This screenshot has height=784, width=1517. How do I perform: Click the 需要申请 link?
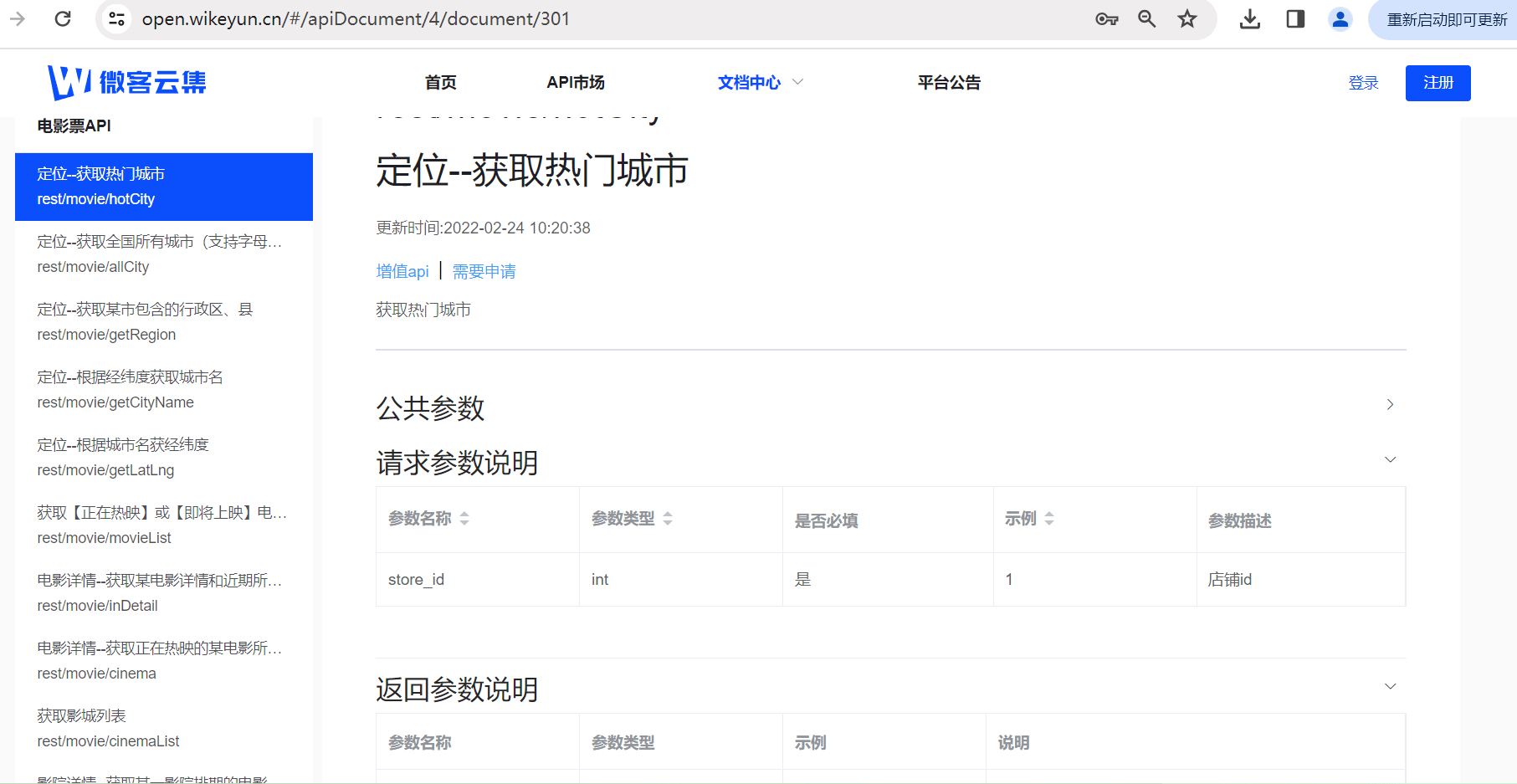click(x=484, y=271)
